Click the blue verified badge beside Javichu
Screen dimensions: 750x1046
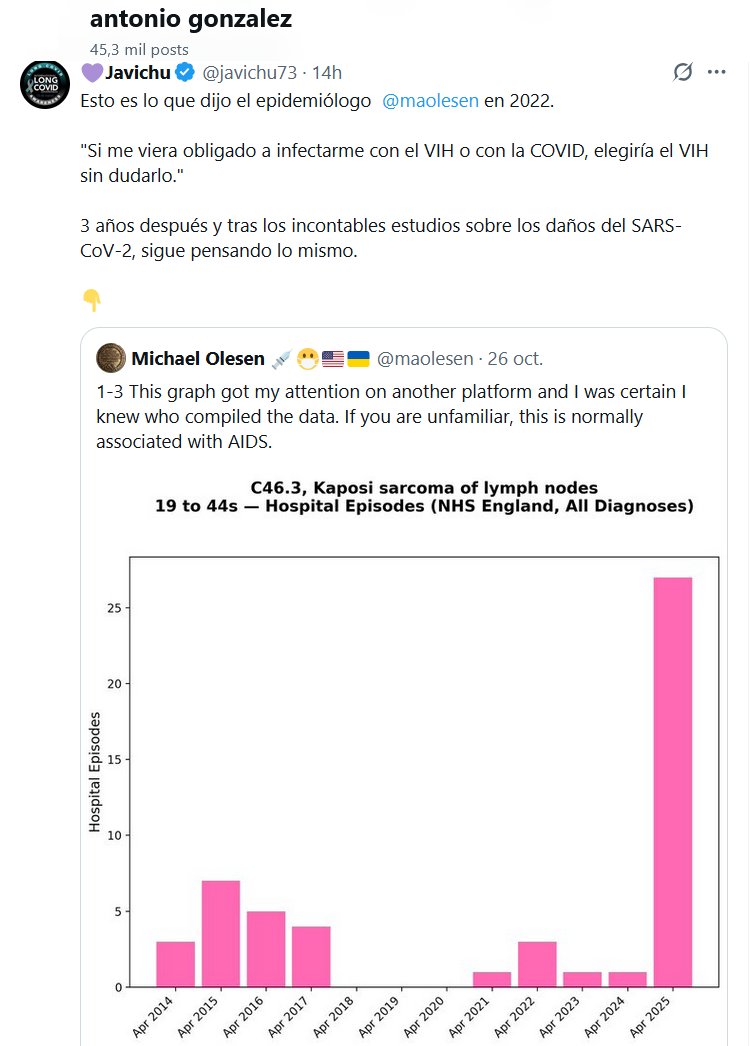pos(185,72)
